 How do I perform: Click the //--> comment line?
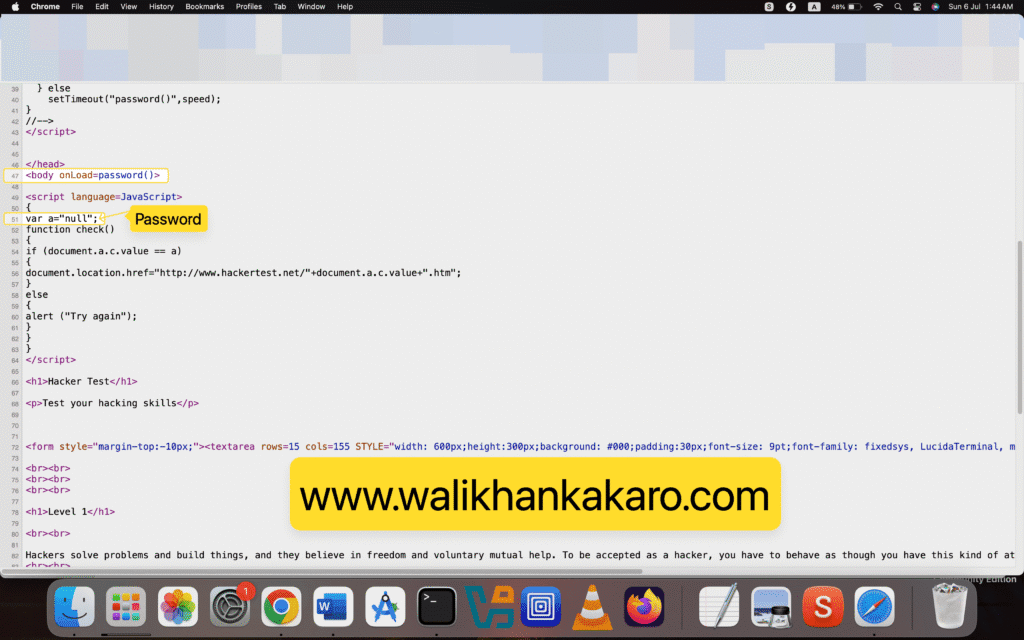39,121
